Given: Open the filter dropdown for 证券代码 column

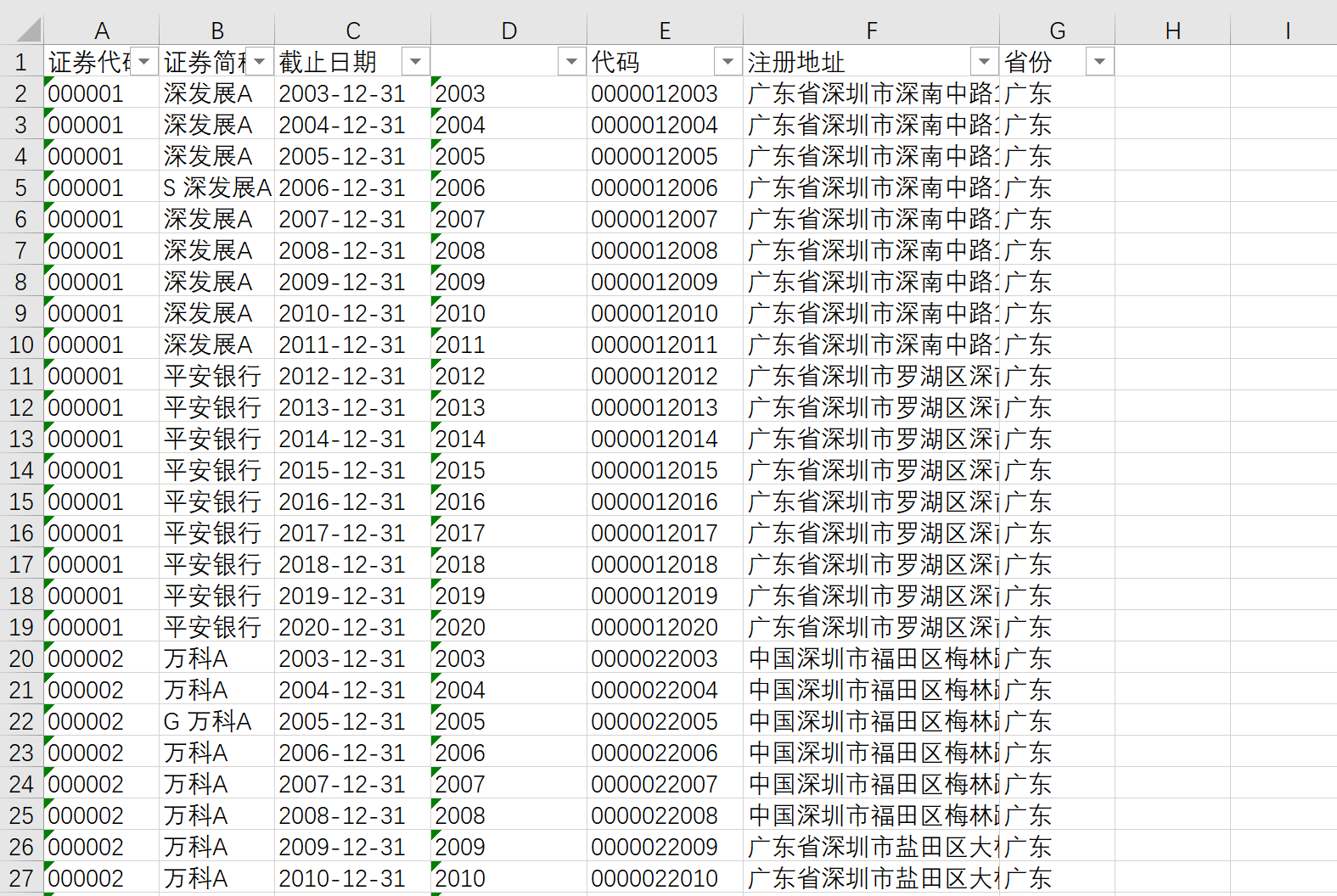Looking at the screenshot, I should (x=144, y=61).
